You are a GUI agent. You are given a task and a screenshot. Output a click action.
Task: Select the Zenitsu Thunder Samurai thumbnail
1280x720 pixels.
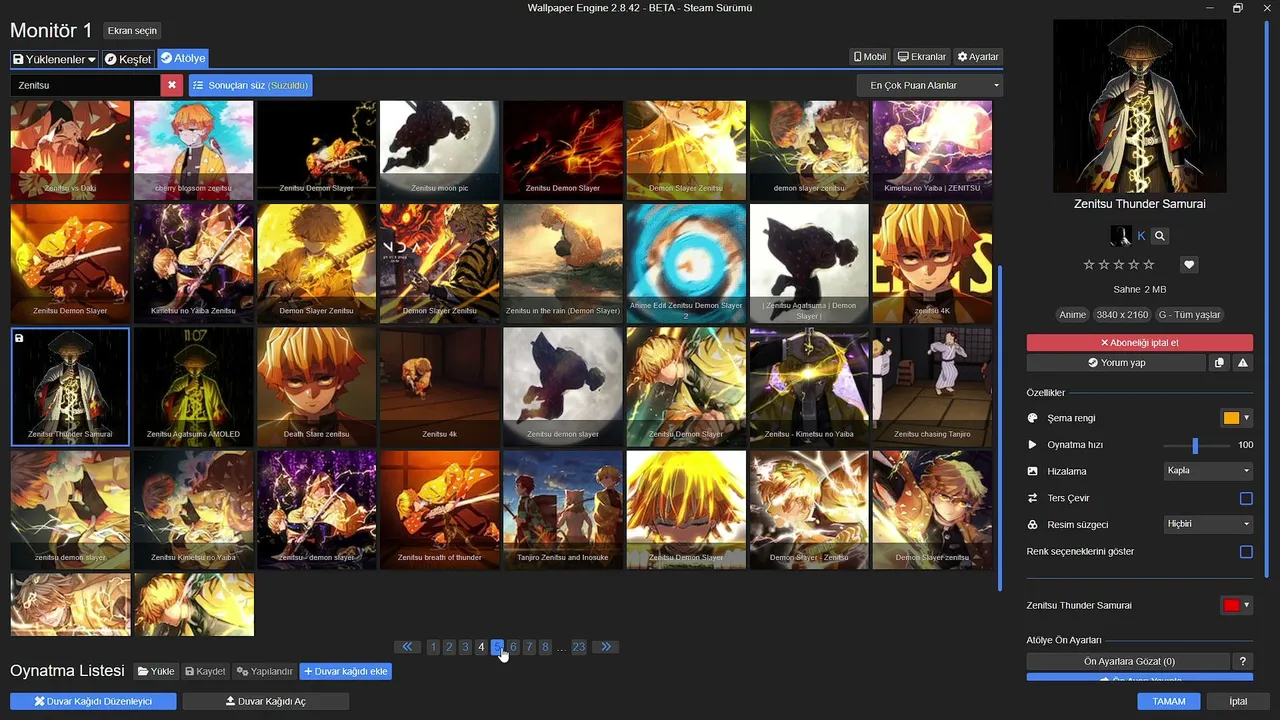(70, 386)
